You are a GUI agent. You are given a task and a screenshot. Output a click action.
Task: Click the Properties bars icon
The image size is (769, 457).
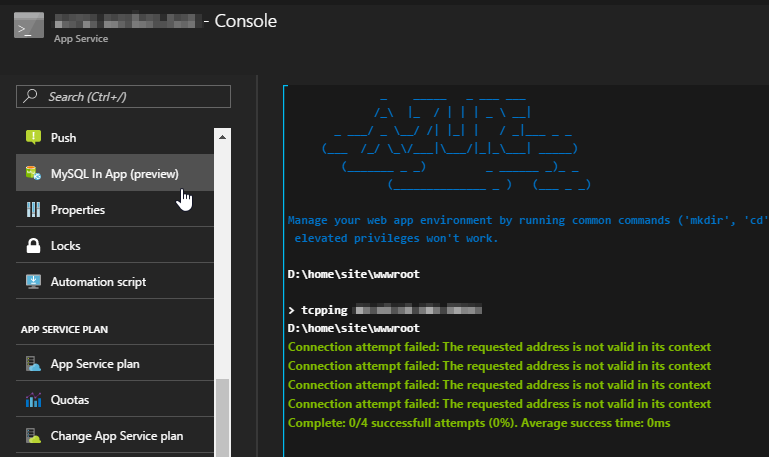[33, 209]
